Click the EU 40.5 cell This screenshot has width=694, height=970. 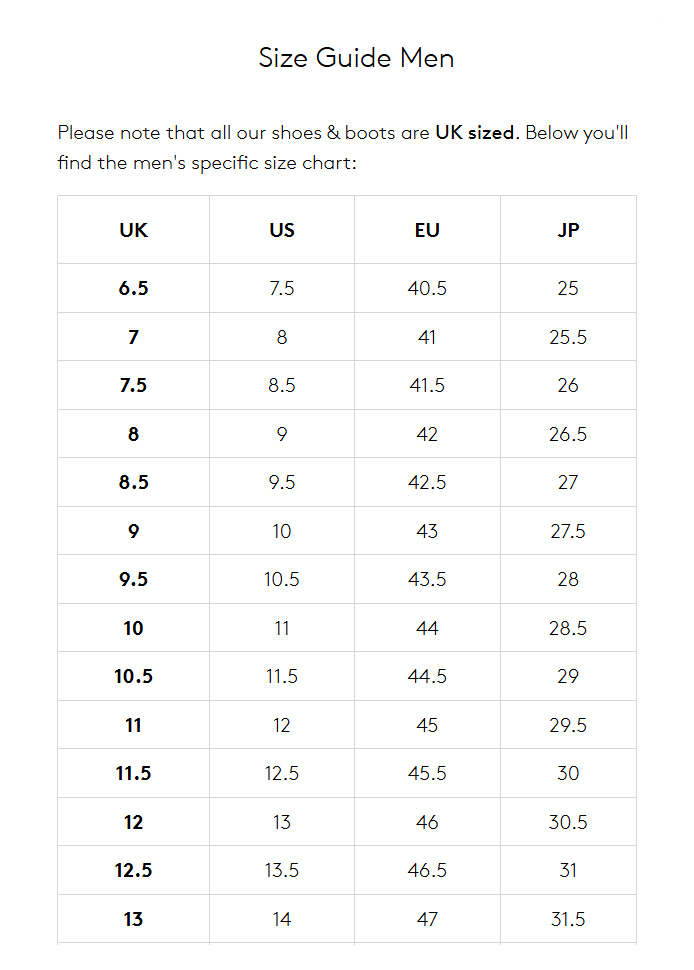[x=427, y=288]
